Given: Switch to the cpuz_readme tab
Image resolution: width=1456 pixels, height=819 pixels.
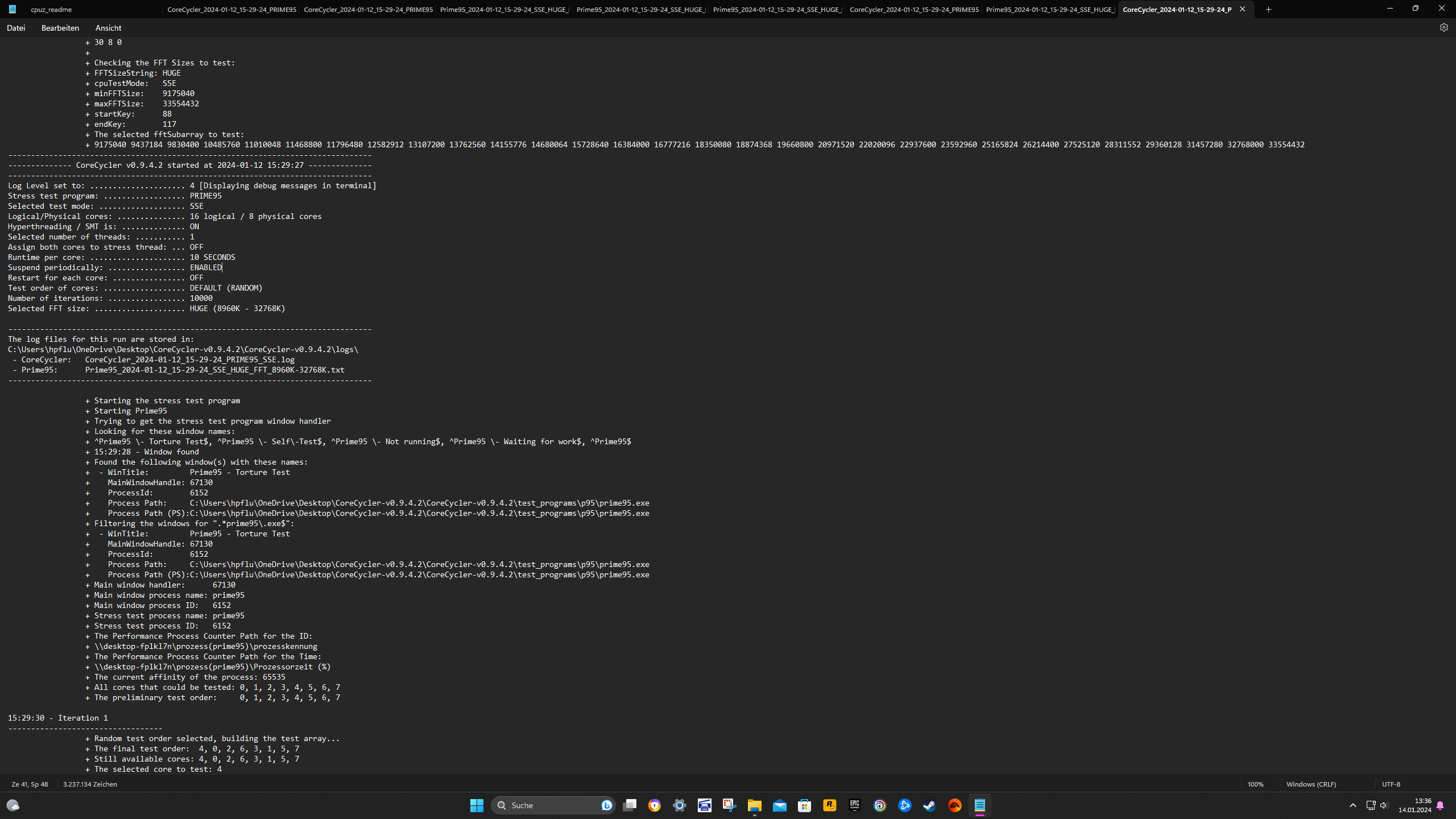Looking at the screenshot, I should click(51, 9).
